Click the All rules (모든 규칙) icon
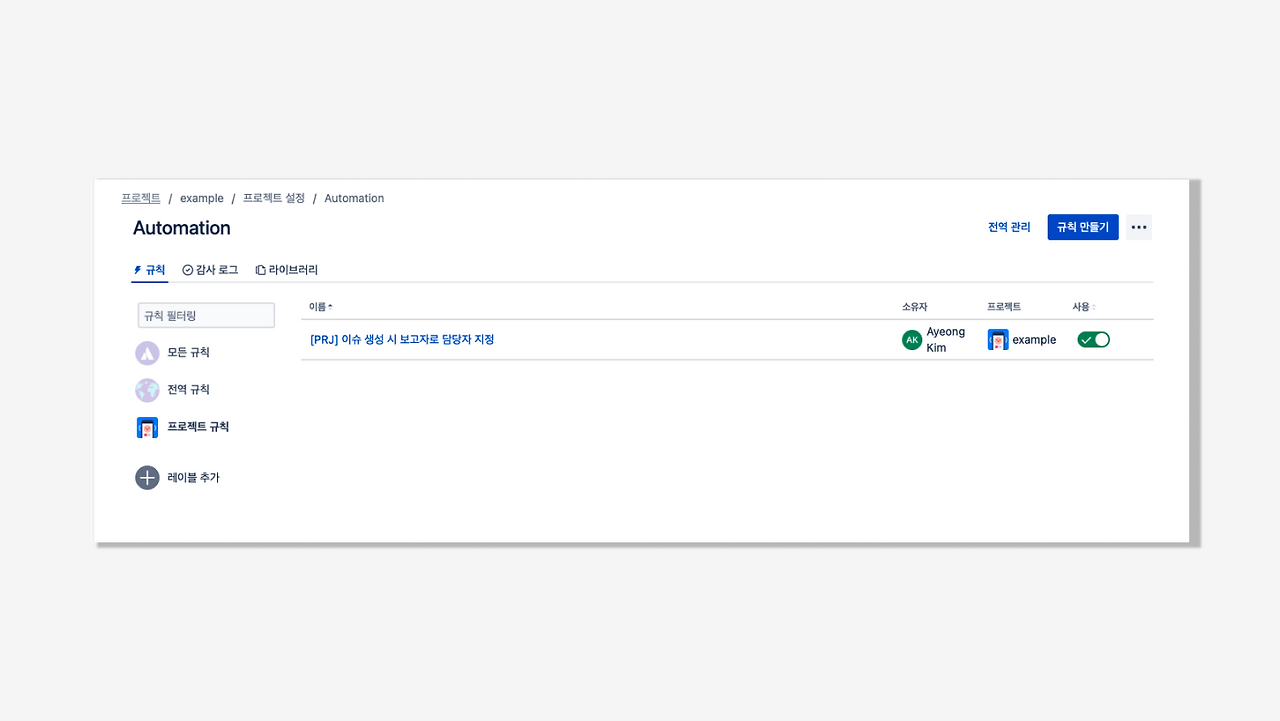 [x=147, y=353]
